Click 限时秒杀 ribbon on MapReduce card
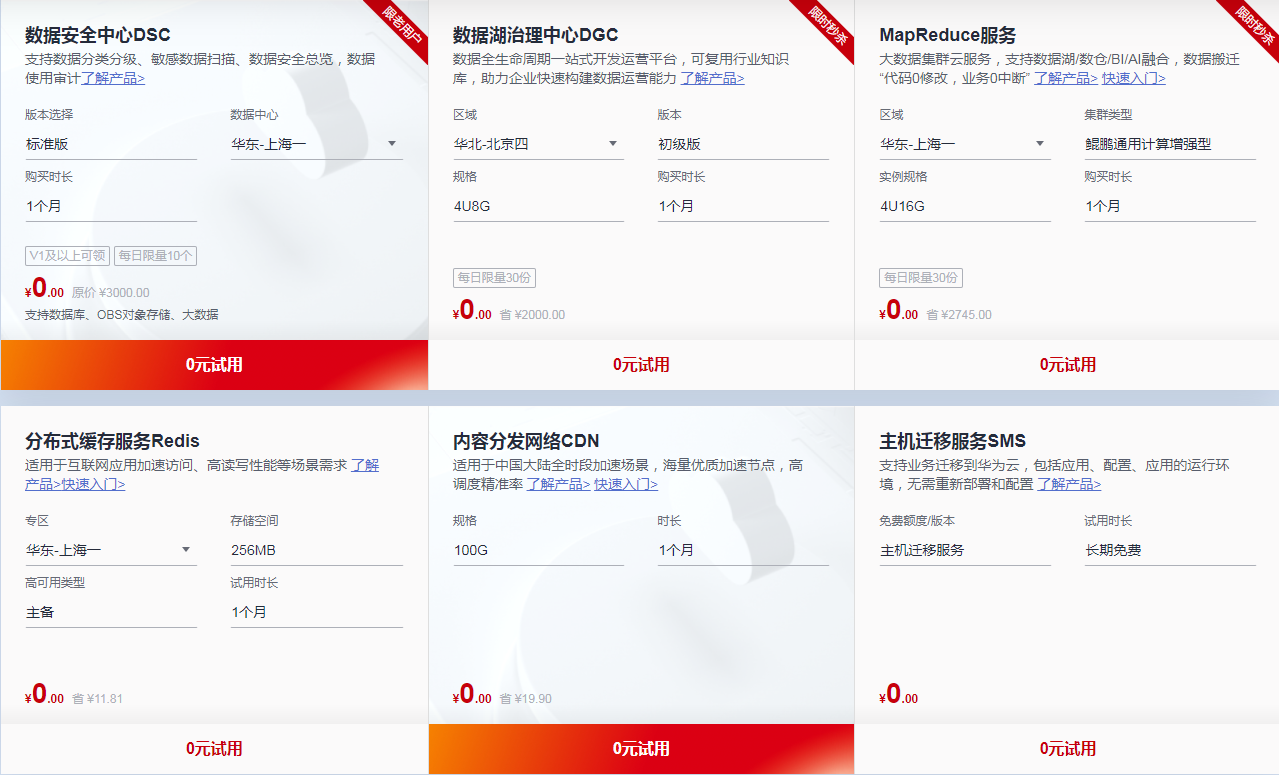Screen dimensions: 1279x775 pos(1256,24)
